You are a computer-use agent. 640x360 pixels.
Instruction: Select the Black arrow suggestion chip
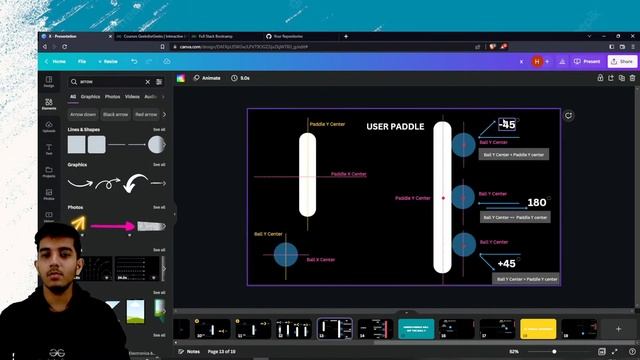(x=116, y=115)
